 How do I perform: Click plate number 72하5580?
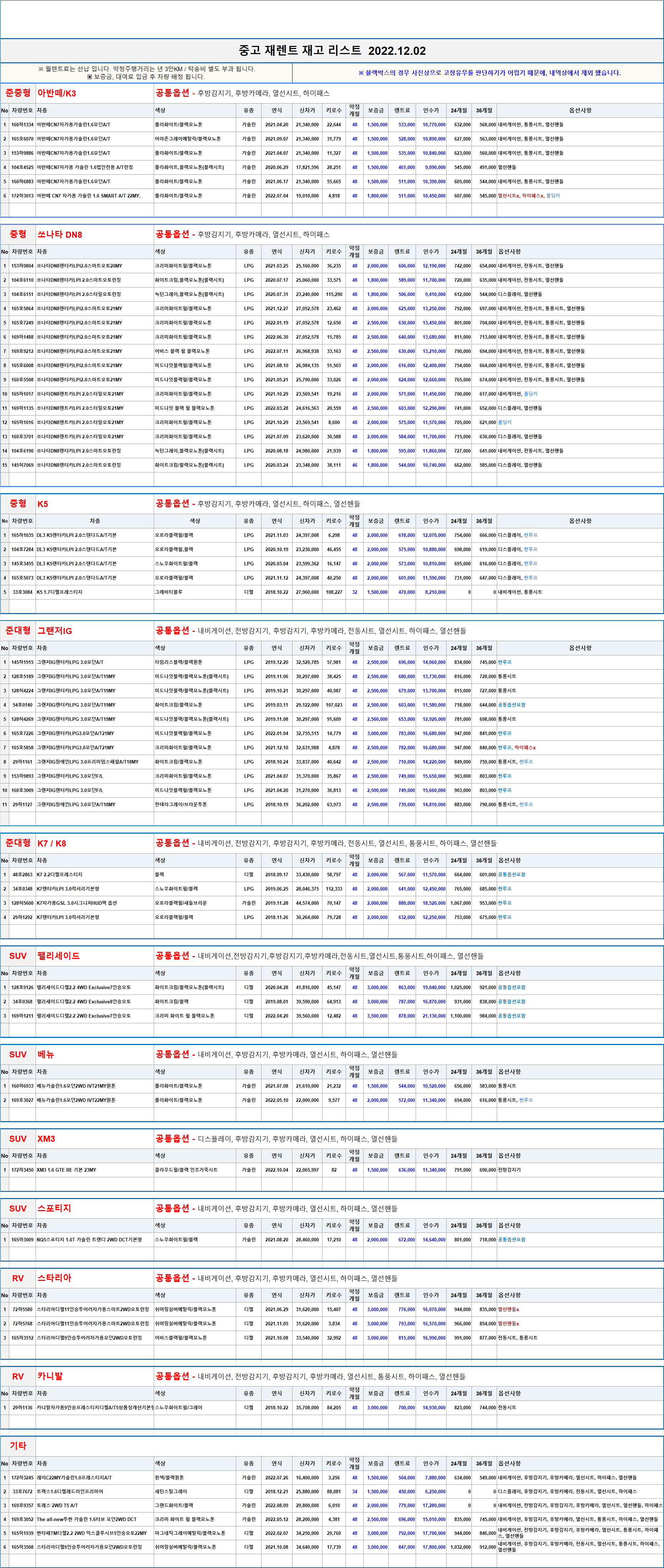[22, 1309]
